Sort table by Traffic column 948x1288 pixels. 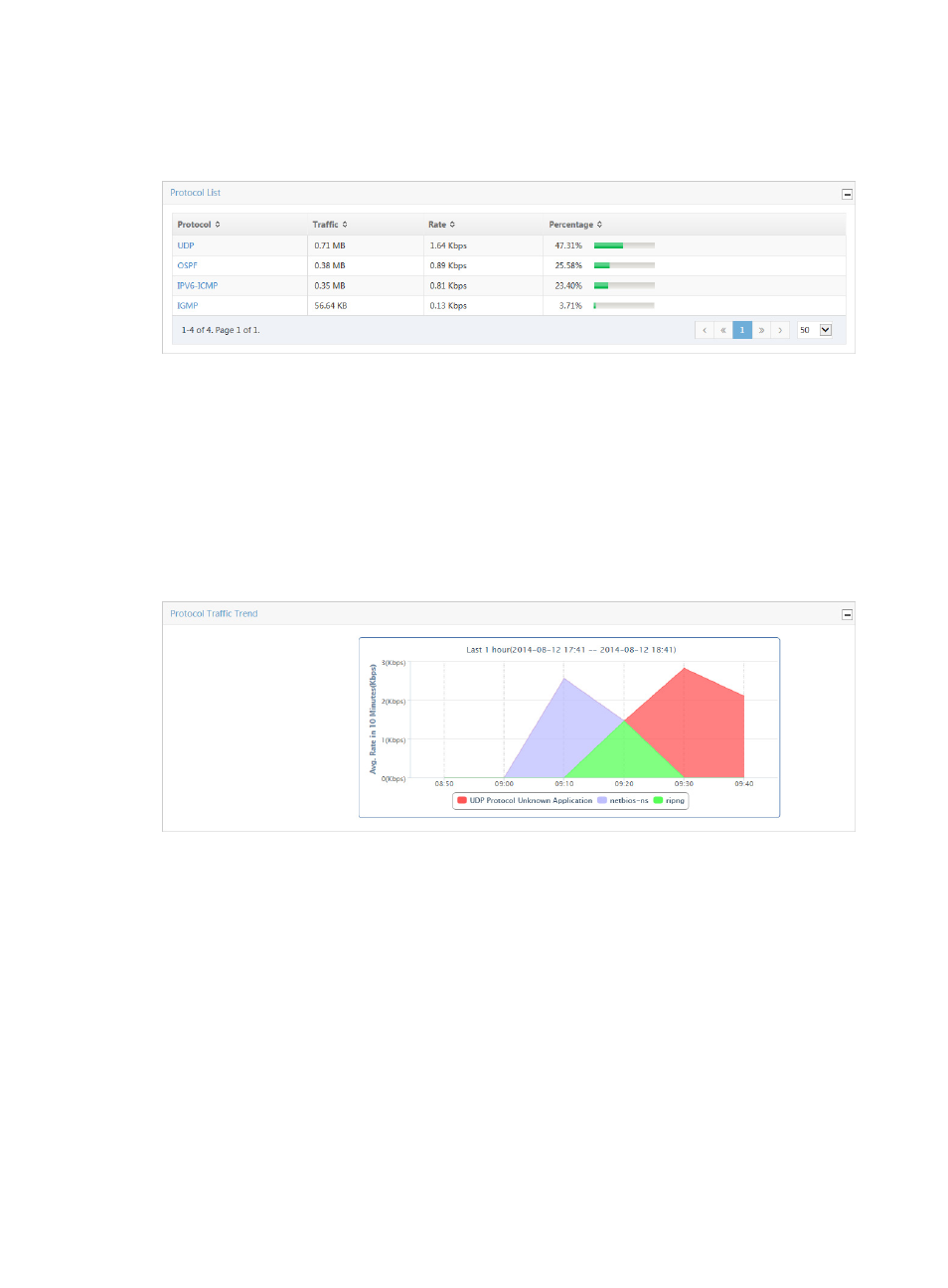[330, 225]
